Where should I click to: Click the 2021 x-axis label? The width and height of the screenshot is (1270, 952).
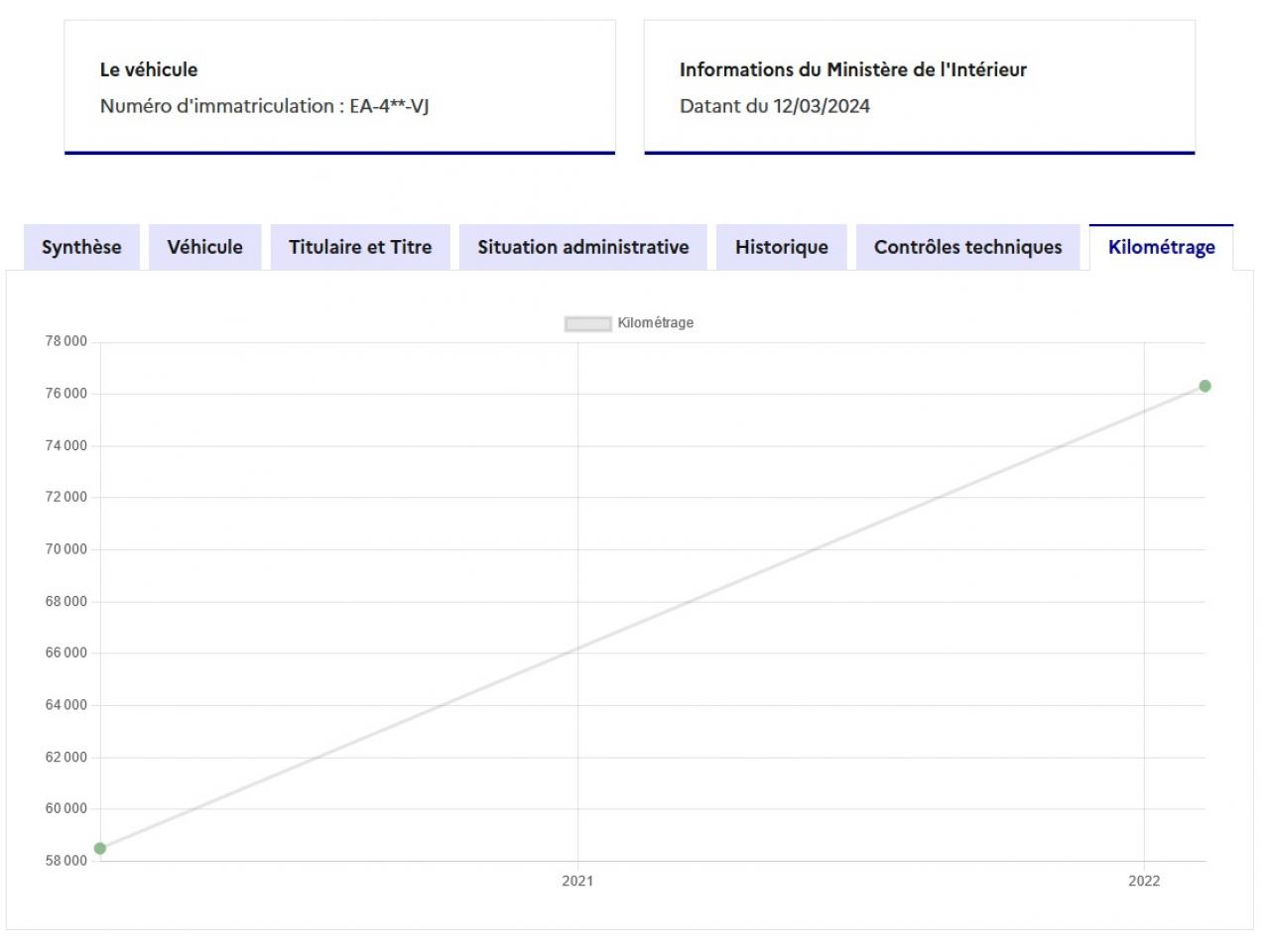577,881
